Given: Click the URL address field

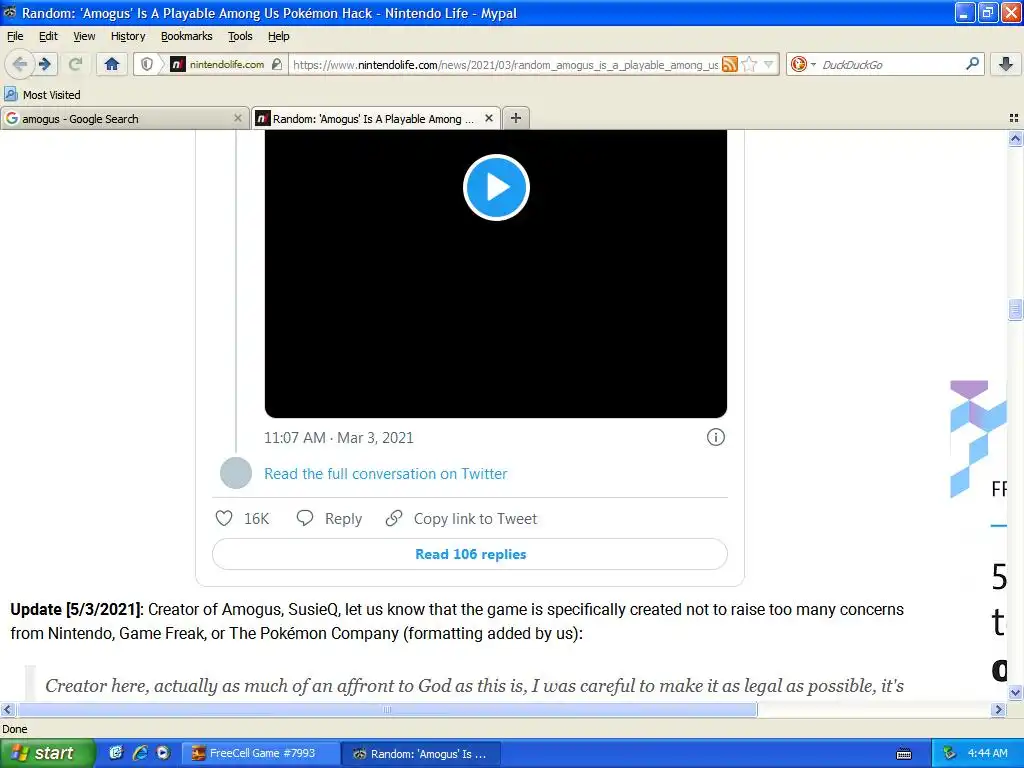Looking at the screenshot, I should (505, 65).
